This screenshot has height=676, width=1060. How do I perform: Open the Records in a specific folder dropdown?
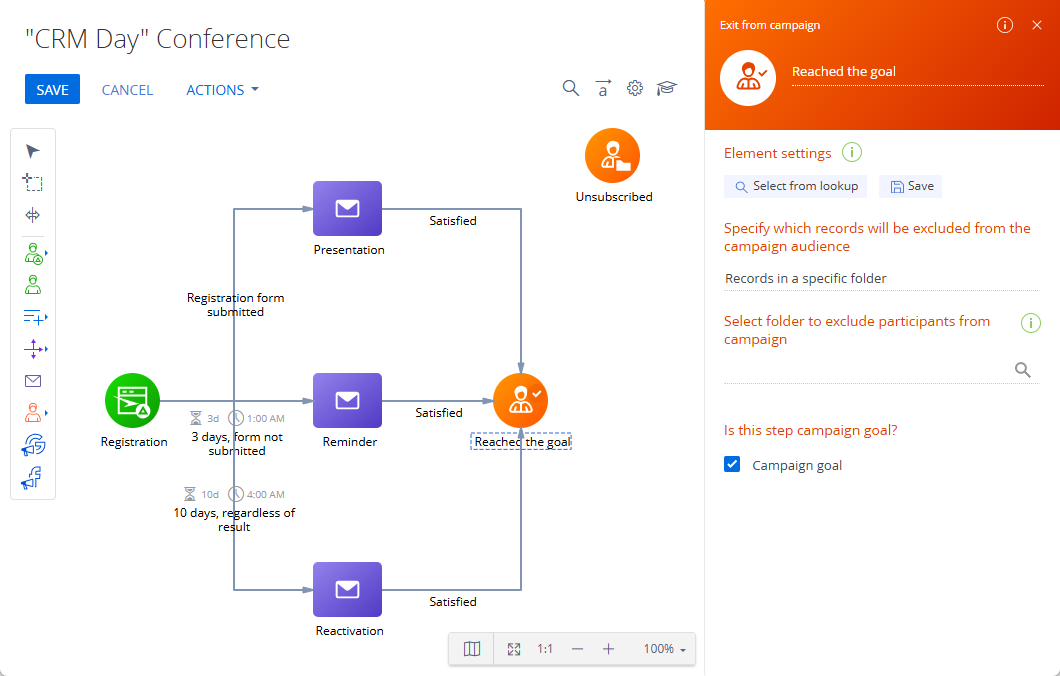(x=882, y=279)
